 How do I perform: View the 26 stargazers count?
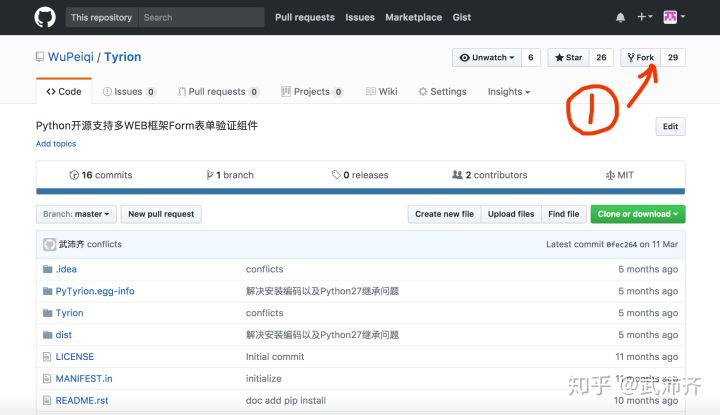click(x=601, y=57)
